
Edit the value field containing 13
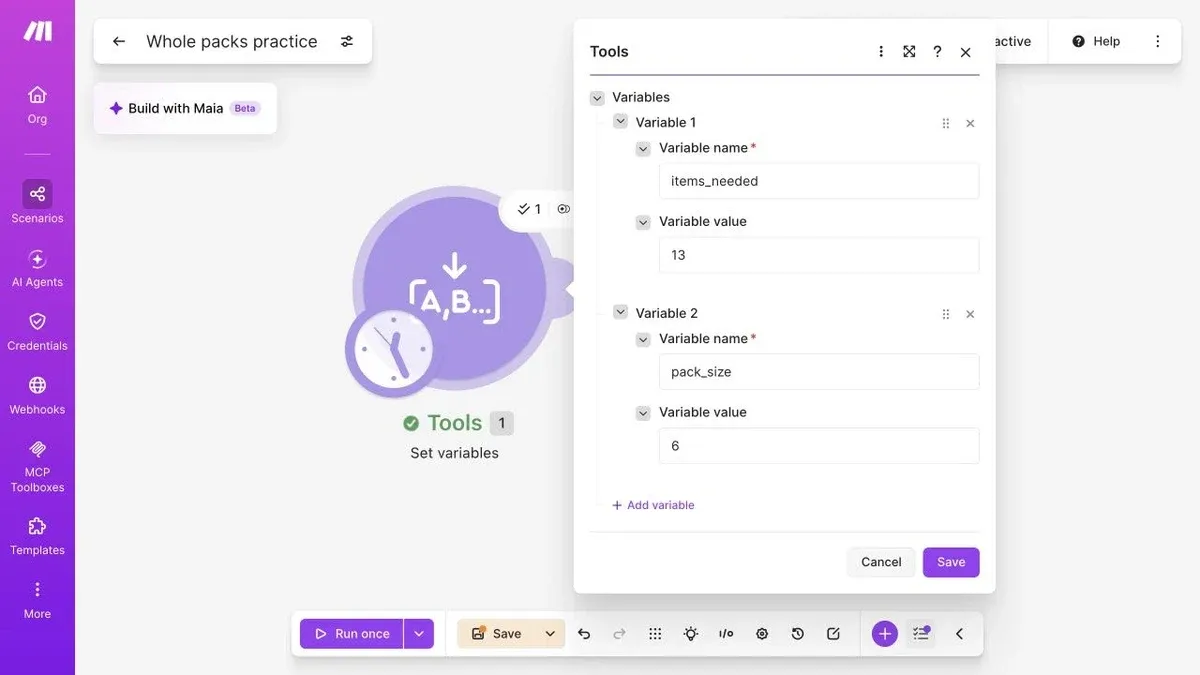(x=819, y=255)
